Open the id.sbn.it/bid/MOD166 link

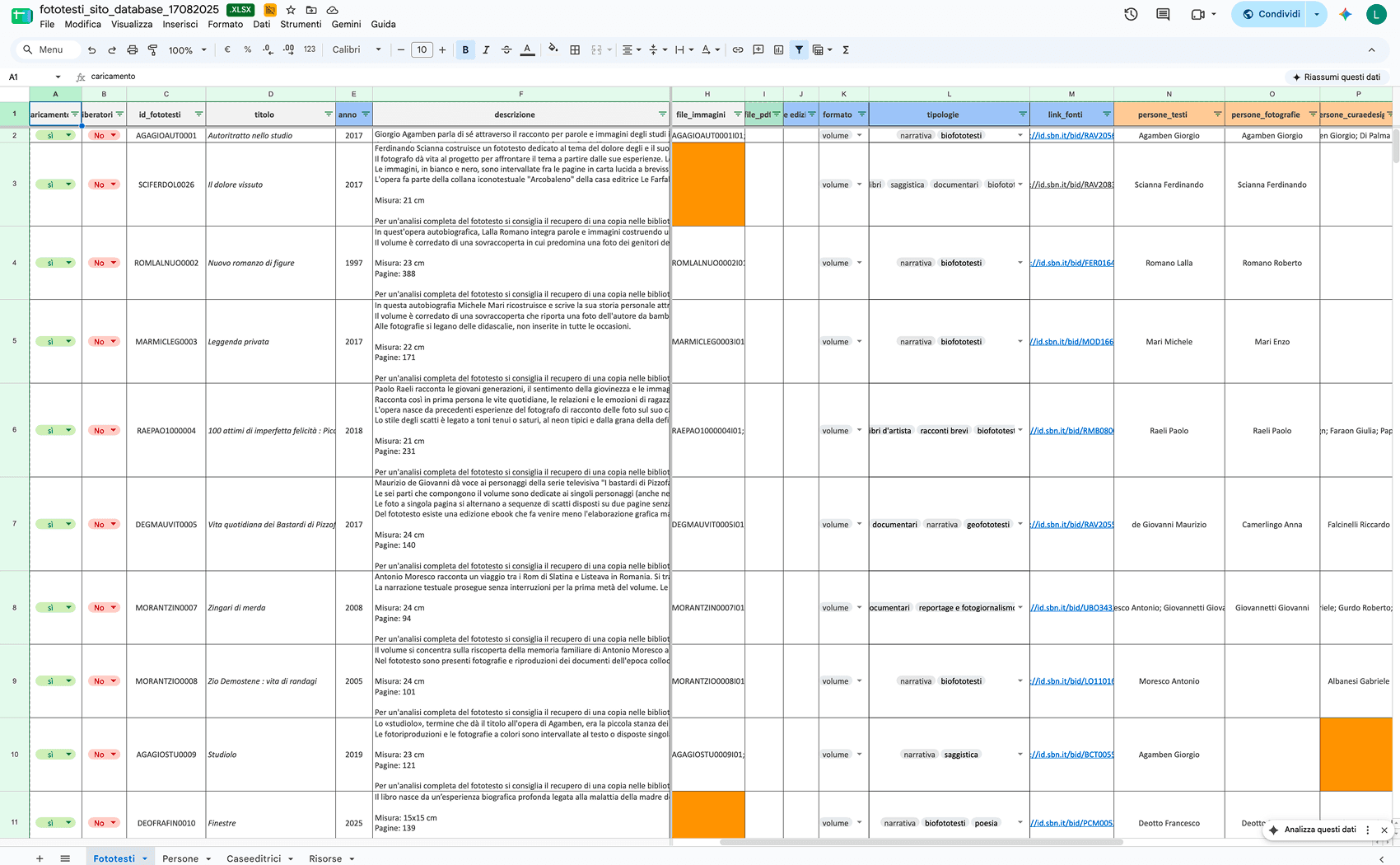point(1072,342)
